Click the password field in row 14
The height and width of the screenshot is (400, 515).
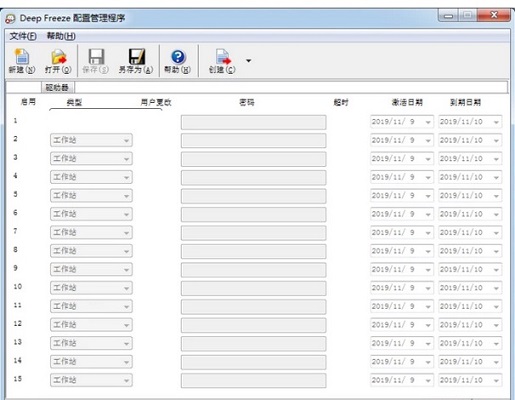click(253, 362)
